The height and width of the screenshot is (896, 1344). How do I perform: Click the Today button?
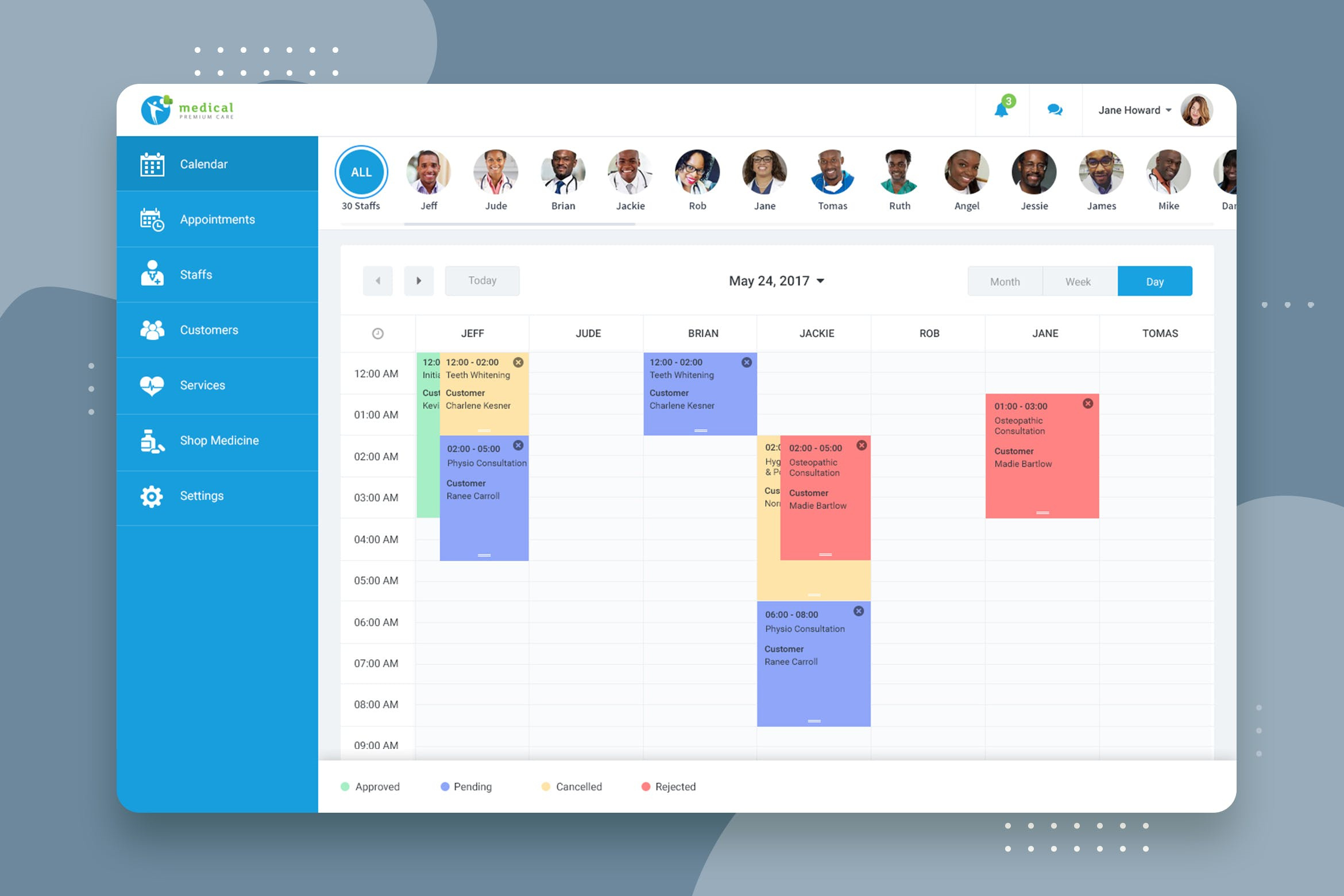pos(484,280)
